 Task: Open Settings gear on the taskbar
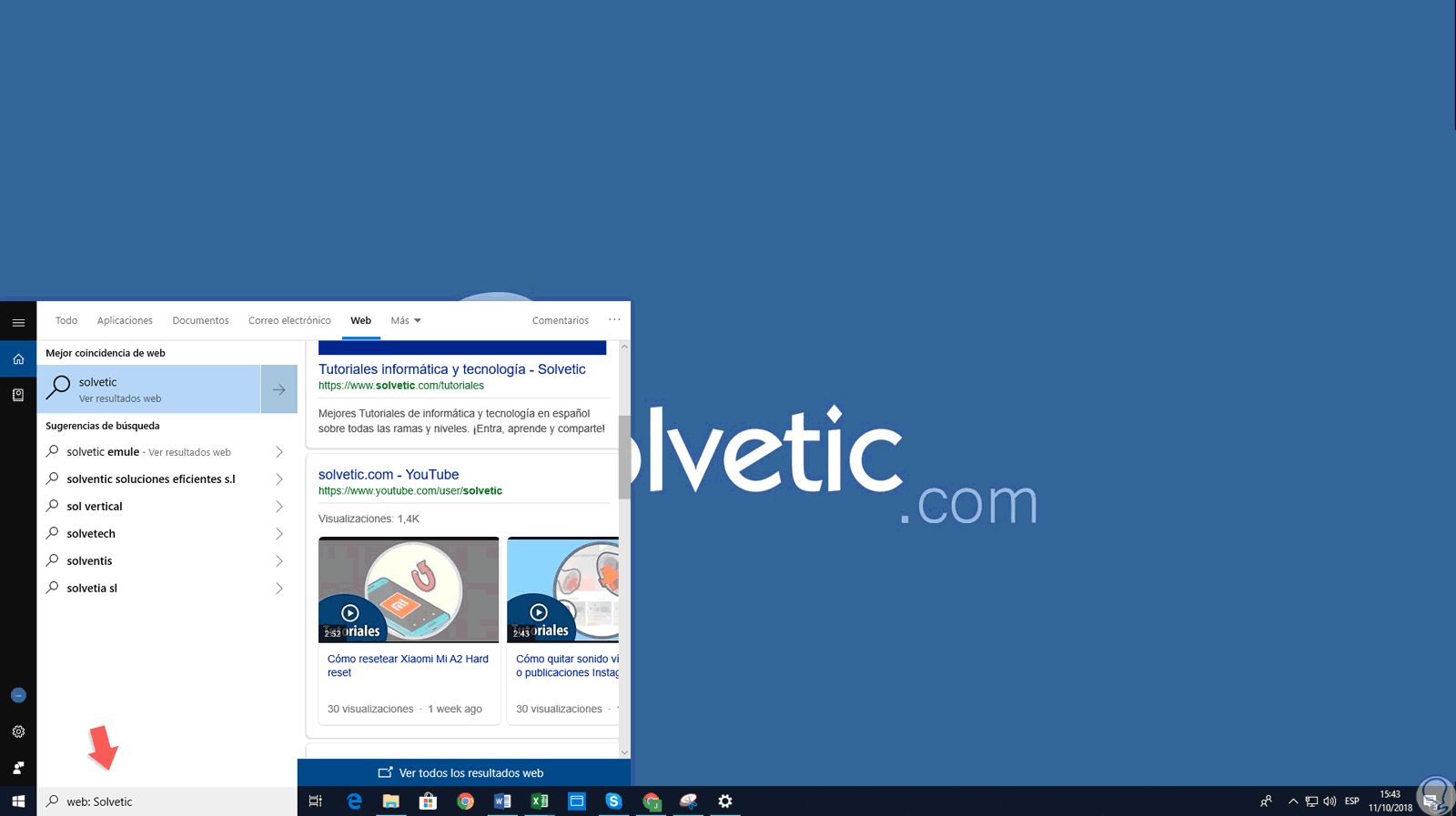tap(725, 801)
